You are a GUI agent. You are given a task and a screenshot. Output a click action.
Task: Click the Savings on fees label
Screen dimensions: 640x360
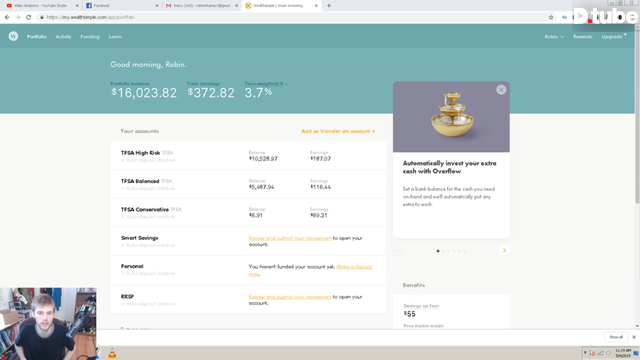pyautogui.click(x=421, y=306)
